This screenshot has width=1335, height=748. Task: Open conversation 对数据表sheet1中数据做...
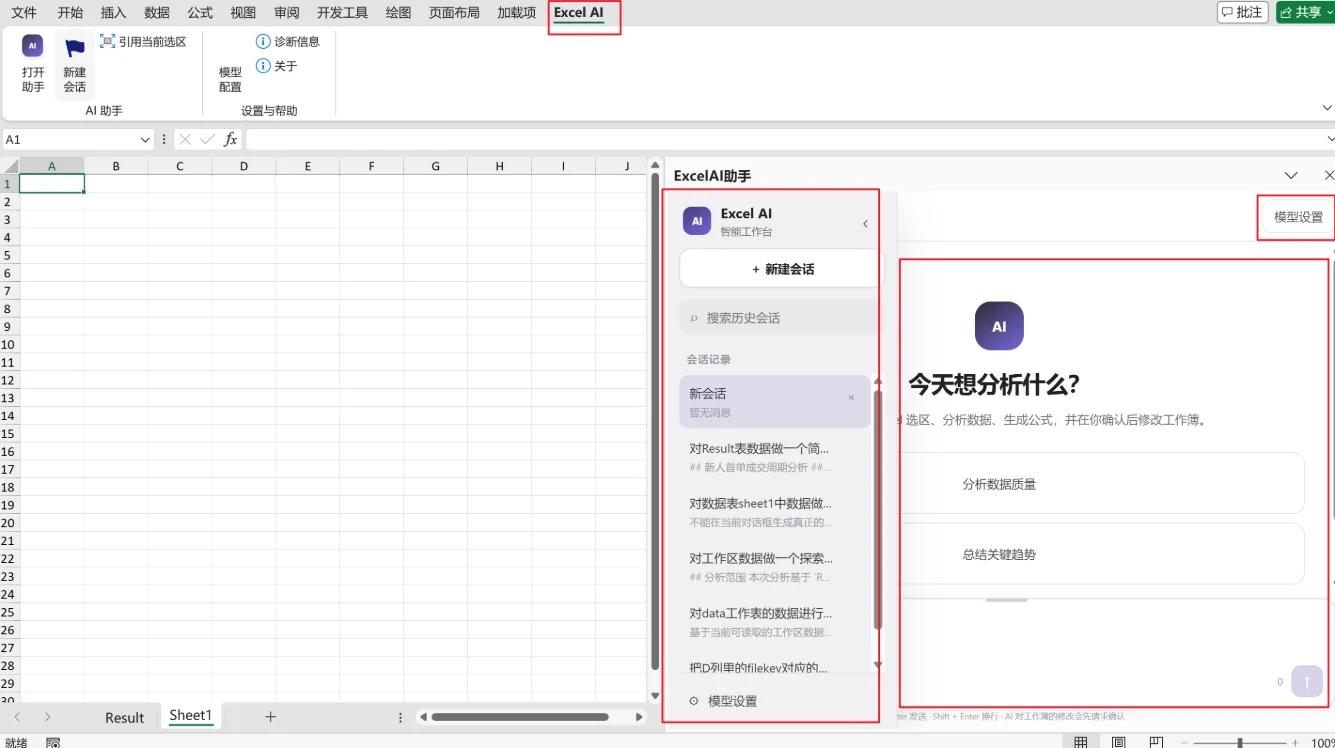pyautogui.click(x=774, y=512)
